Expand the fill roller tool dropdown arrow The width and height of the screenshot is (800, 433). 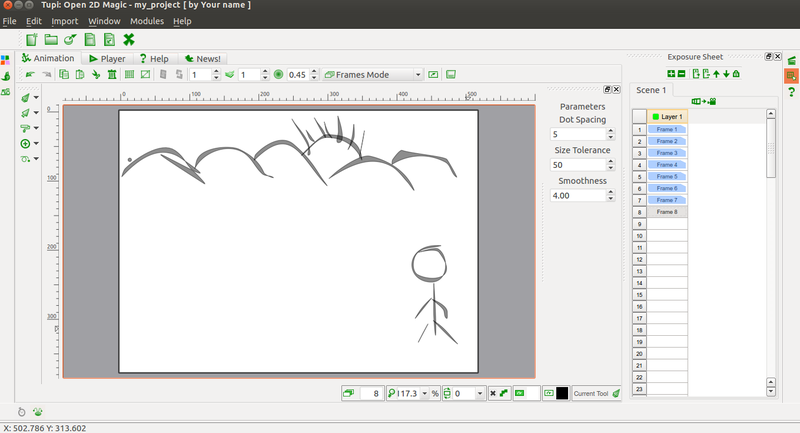click(x=36, y=128)
